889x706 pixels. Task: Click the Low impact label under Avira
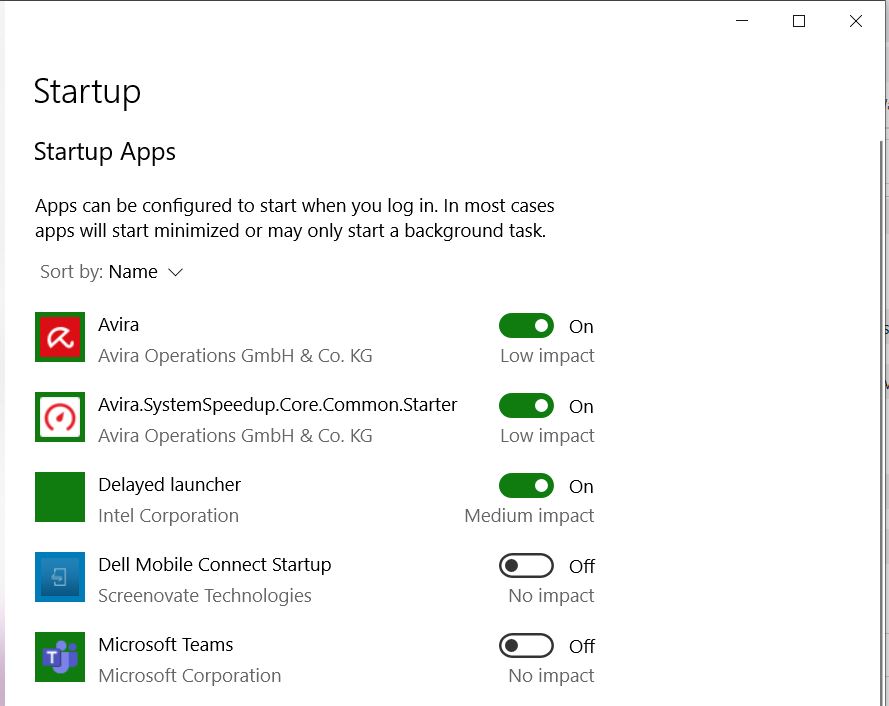coord(547,355)
